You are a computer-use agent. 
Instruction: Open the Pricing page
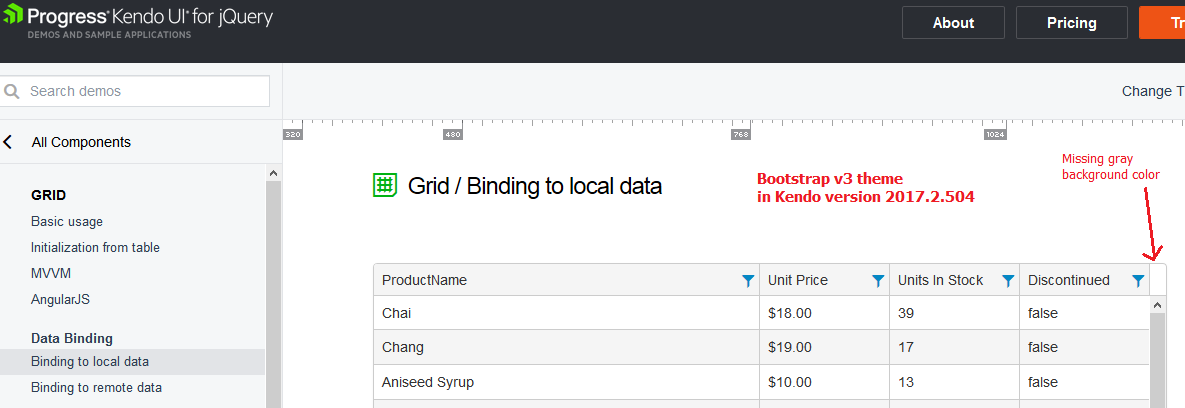pos(1071,23)
